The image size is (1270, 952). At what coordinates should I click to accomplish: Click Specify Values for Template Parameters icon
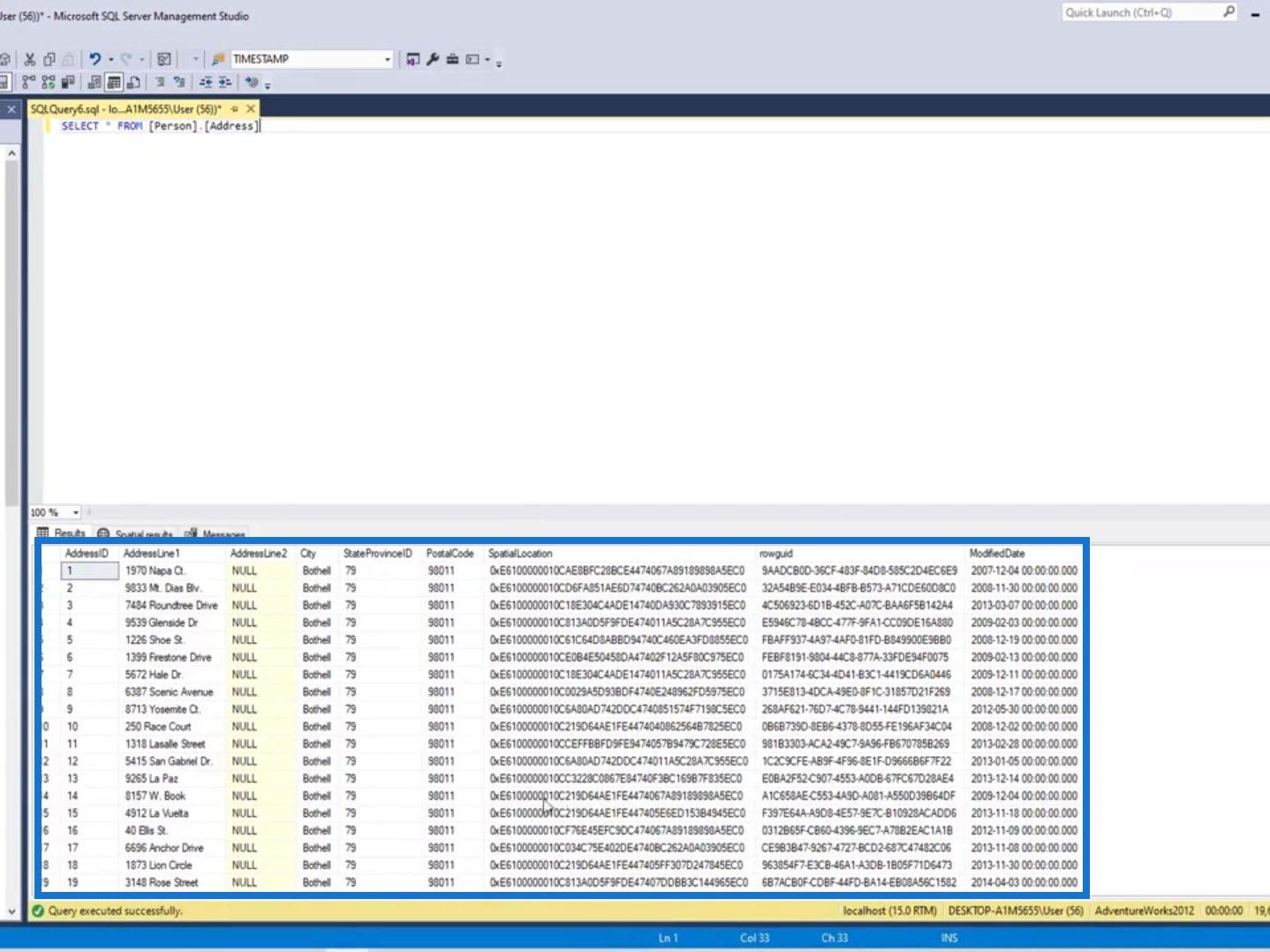[x=252, y=82]
